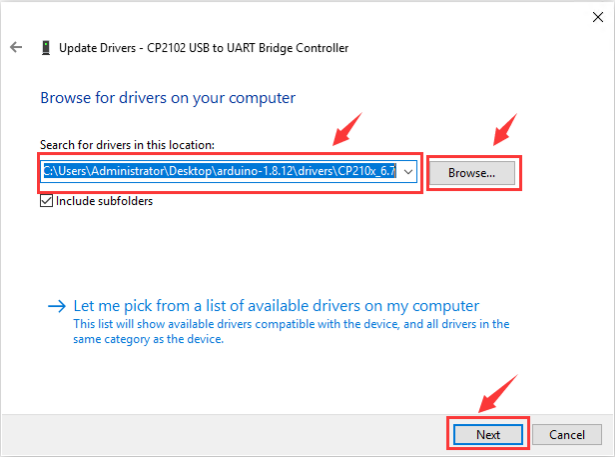Click the Browse for drivers on your computer heading

167,98
